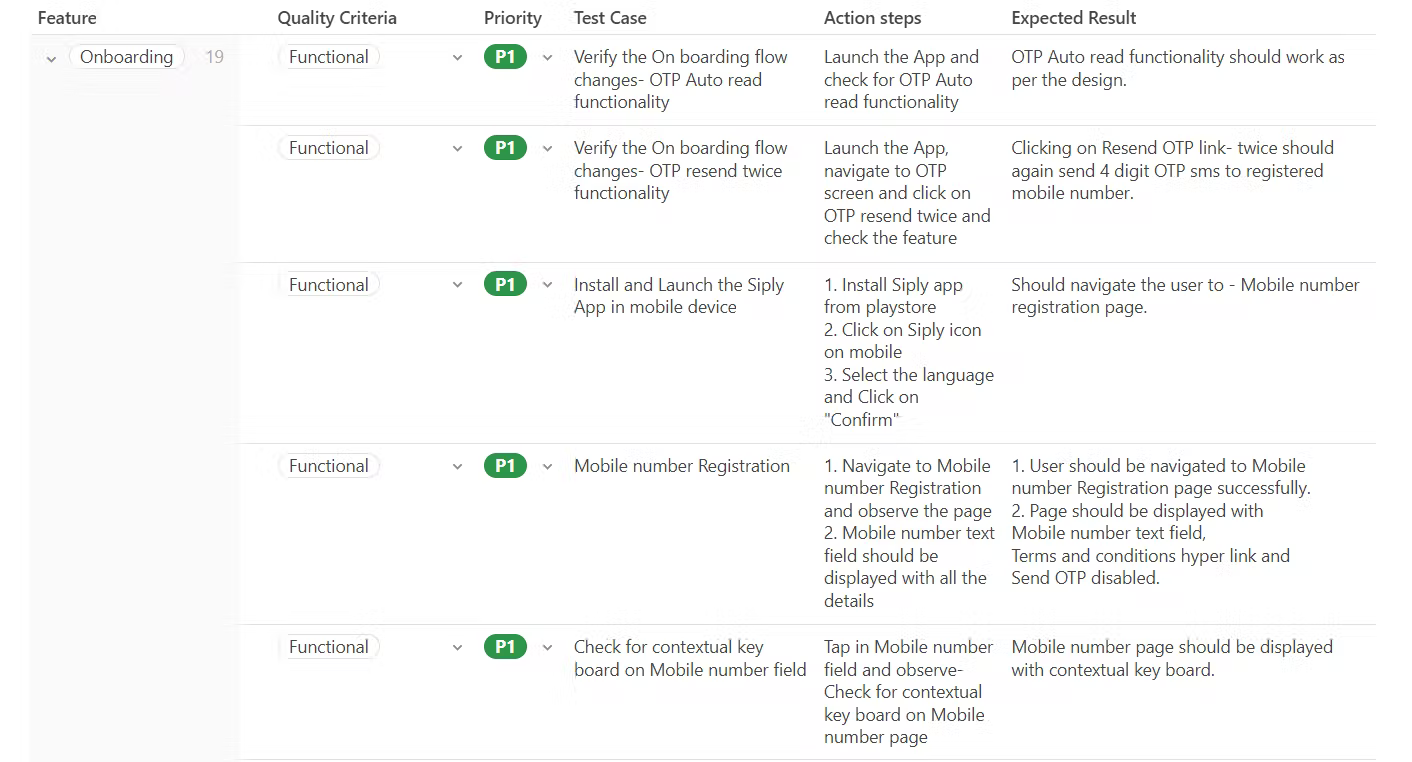
Task: Click the Expected Result column header
Action: (x=1074, y=18)
